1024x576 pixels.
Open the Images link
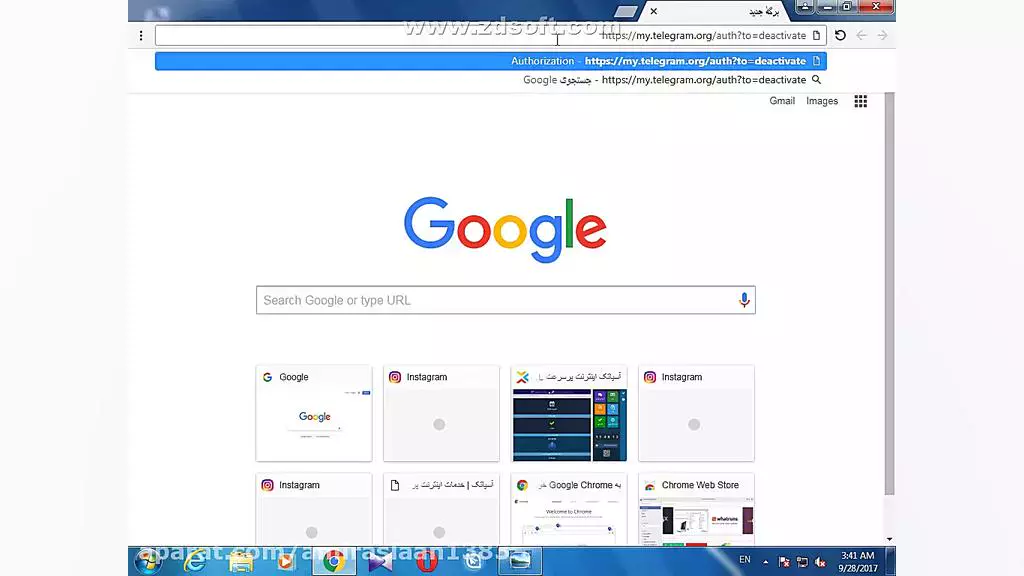tap(822, 101)
